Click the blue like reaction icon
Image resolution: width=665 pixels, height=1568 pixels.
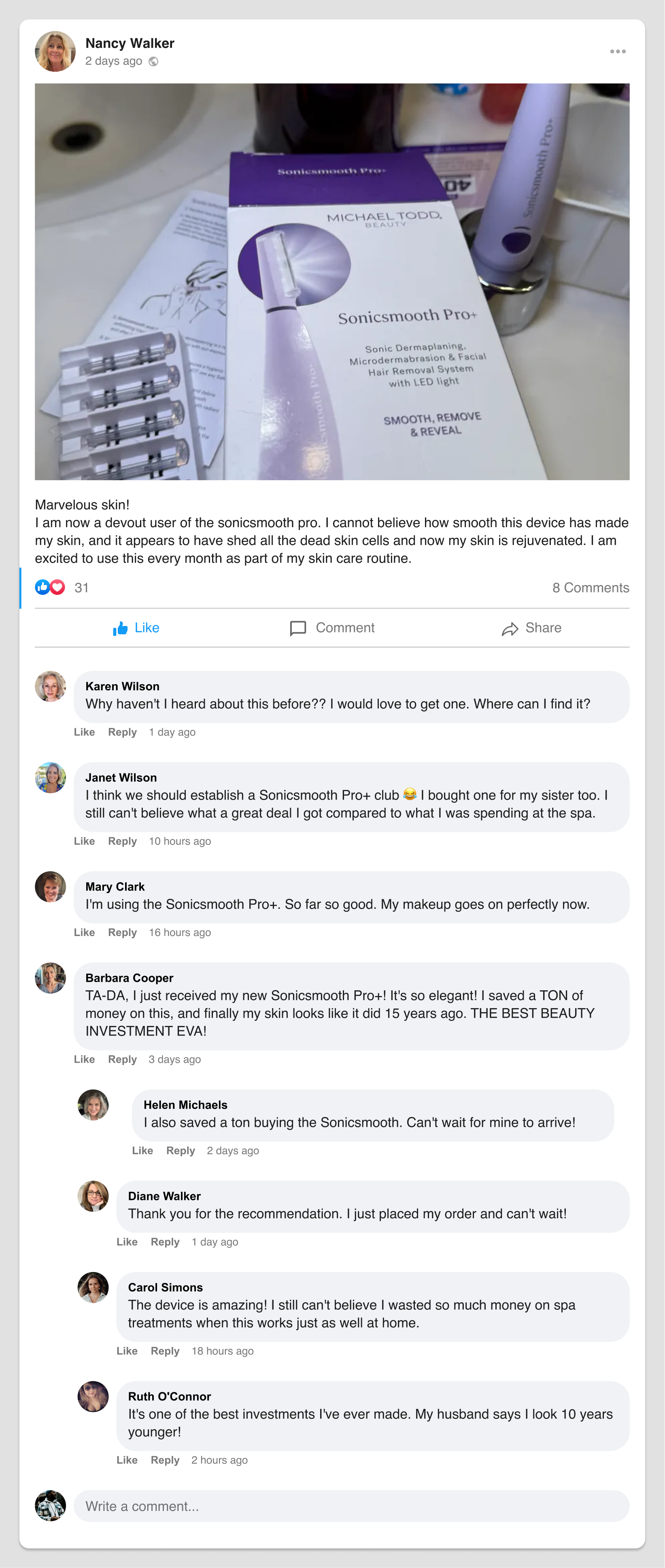(42, 587)
